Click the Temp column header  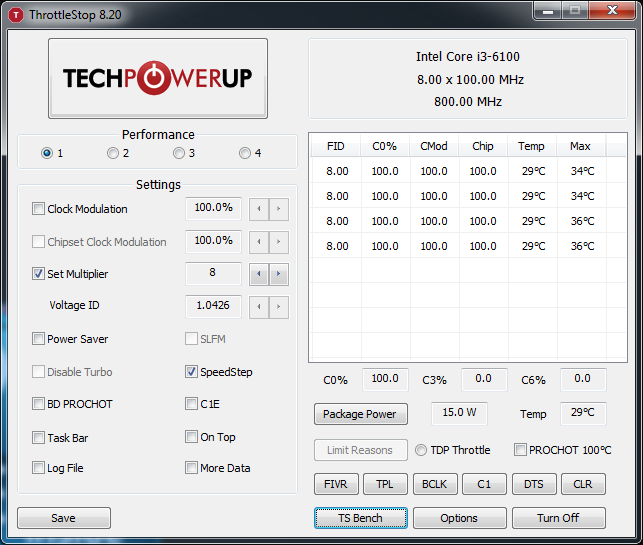click(x=531, y=146)
